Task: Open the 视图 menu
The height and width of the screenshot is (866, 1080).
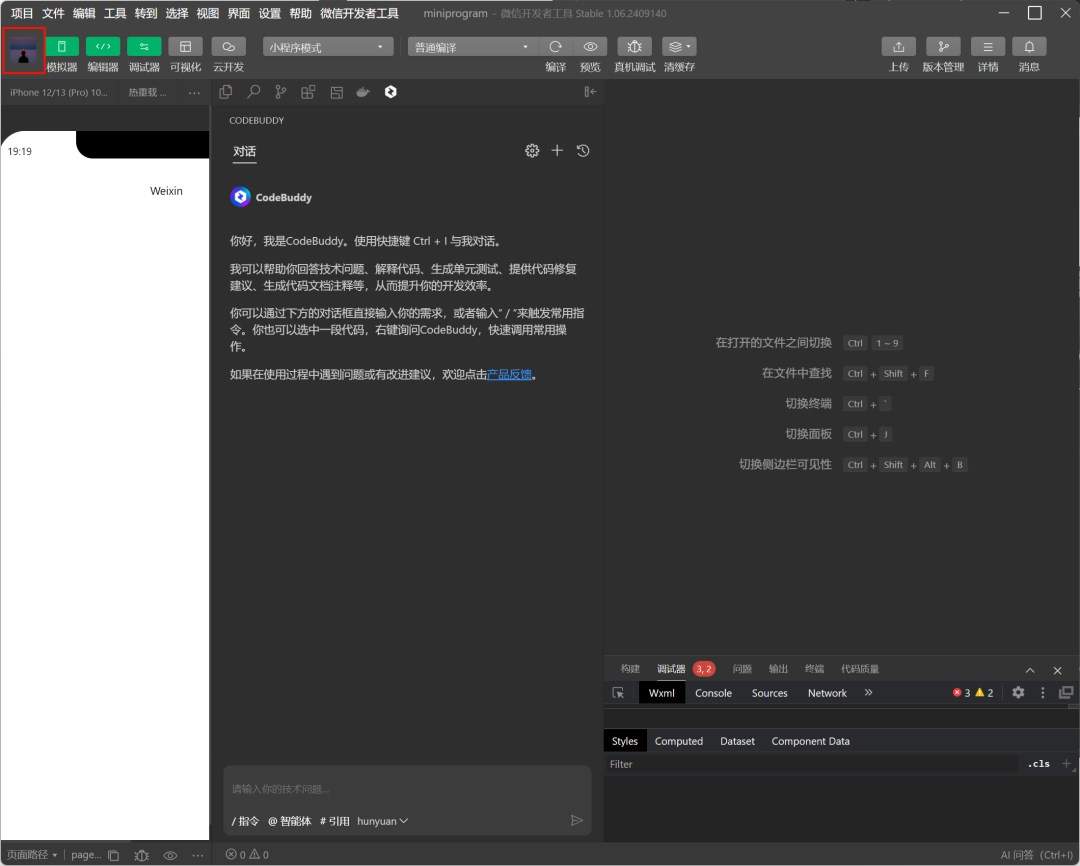Action: 207,13
